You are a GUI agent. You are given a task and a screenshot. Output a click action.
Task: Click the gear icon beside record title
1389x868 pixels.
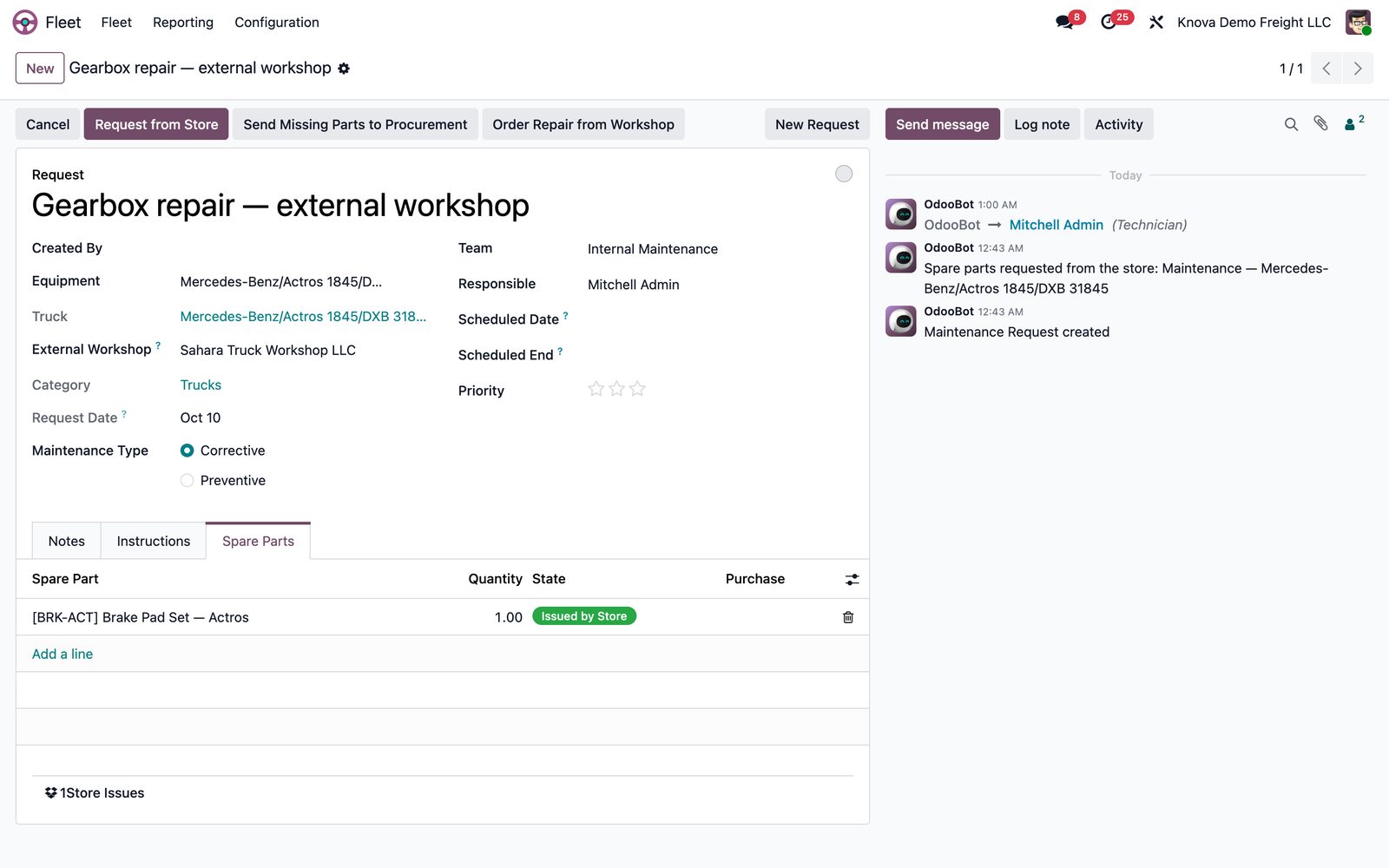pos(344,69)
